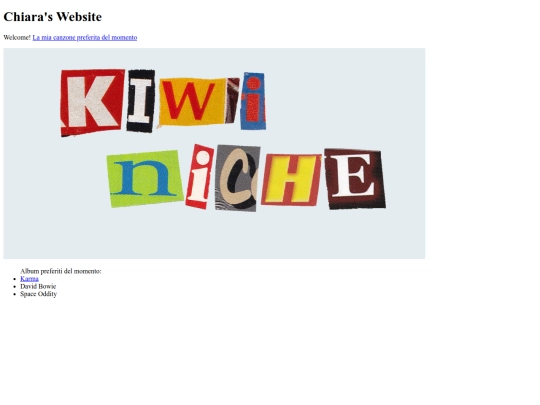Click the white I on black cutout
This screenshot has width=540, height=405.
pos(141,101)
